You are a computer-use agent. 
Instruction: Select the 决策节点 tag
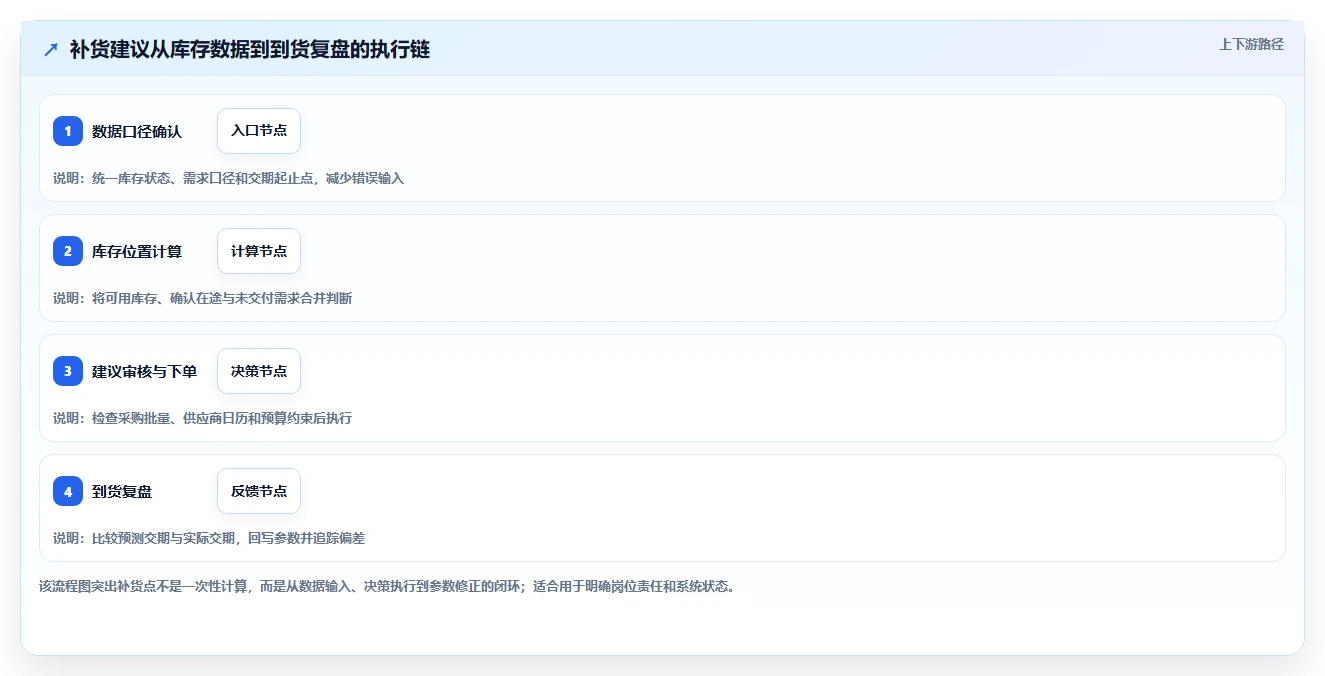click(259, 371)
